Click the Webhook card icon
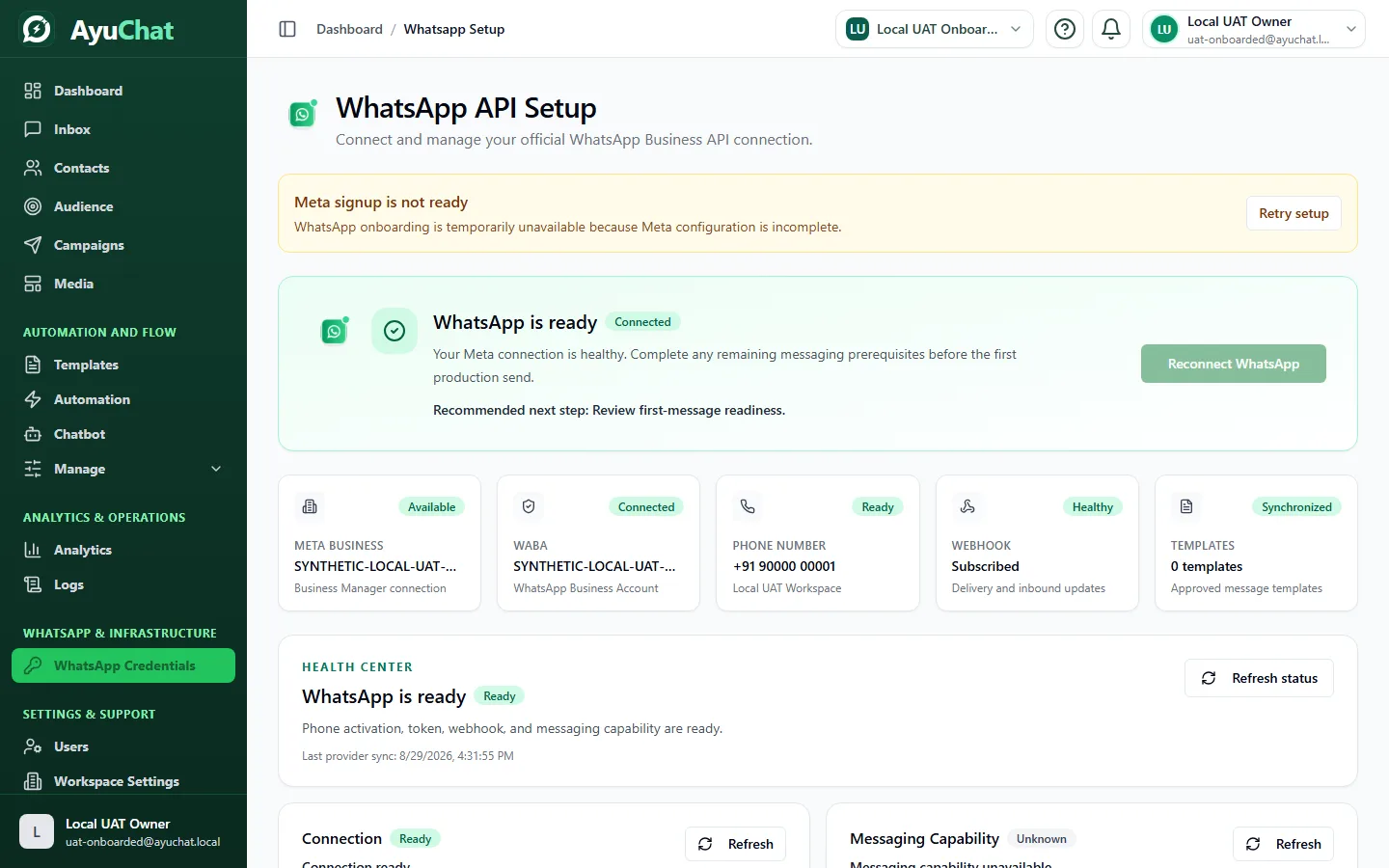Viewport: 1389px width, 868px height. [967, 506]
